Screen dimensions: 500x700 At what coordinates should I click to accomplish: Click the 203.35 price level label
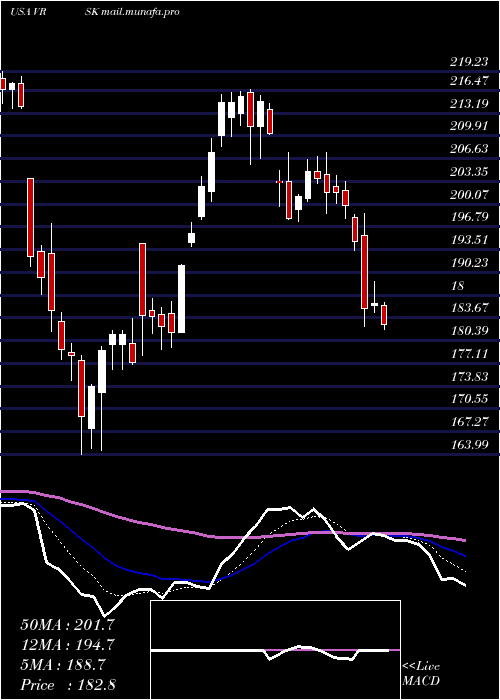(x=469, y=172)
